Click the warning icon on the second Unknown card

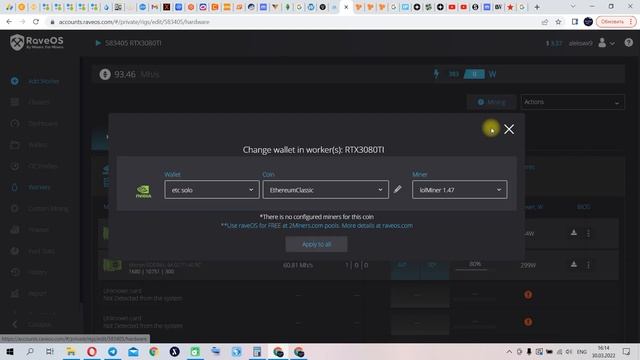[528, 322]
